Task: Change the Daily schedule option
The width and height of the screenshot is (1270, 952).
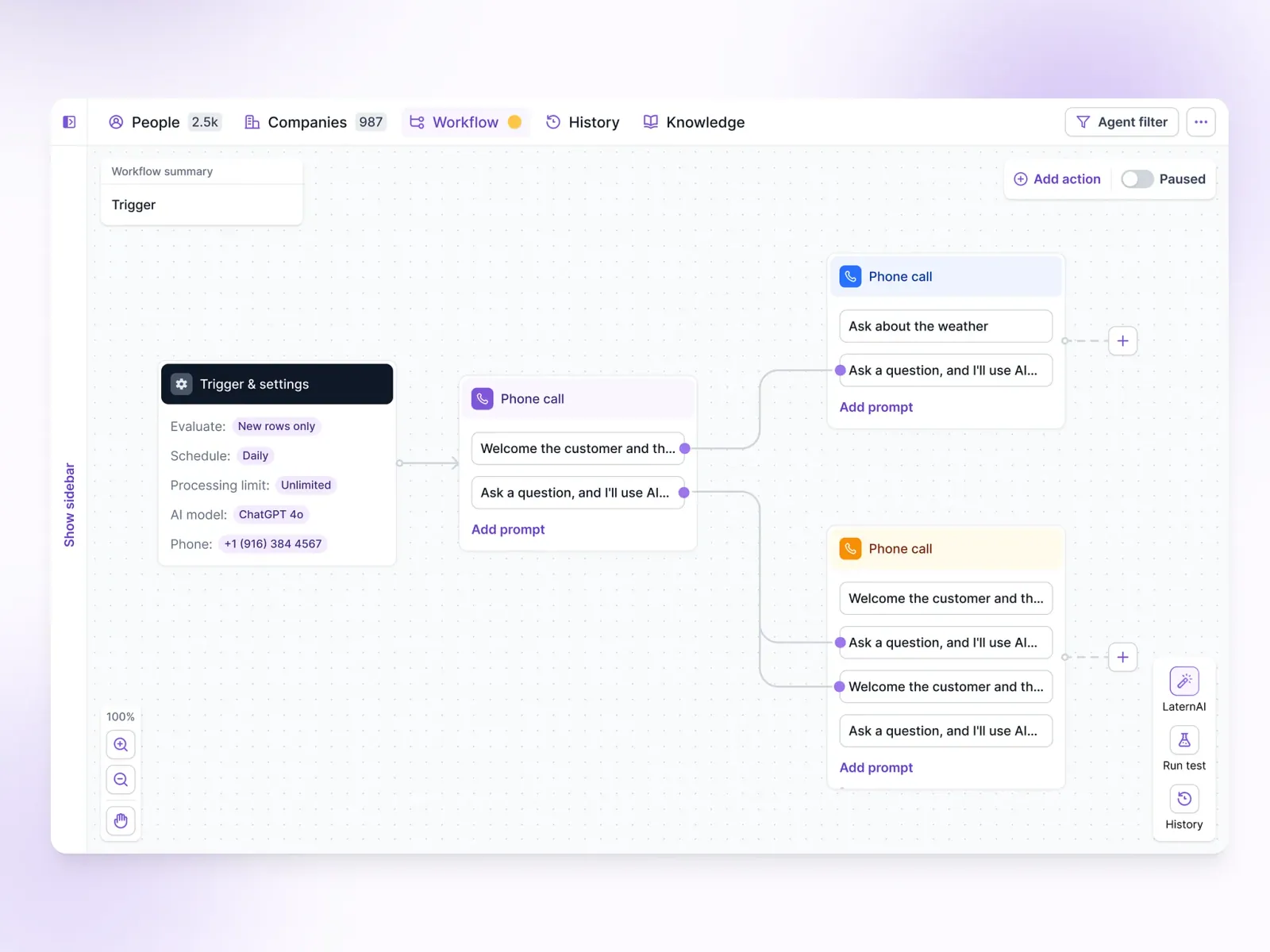Action: 255,456
